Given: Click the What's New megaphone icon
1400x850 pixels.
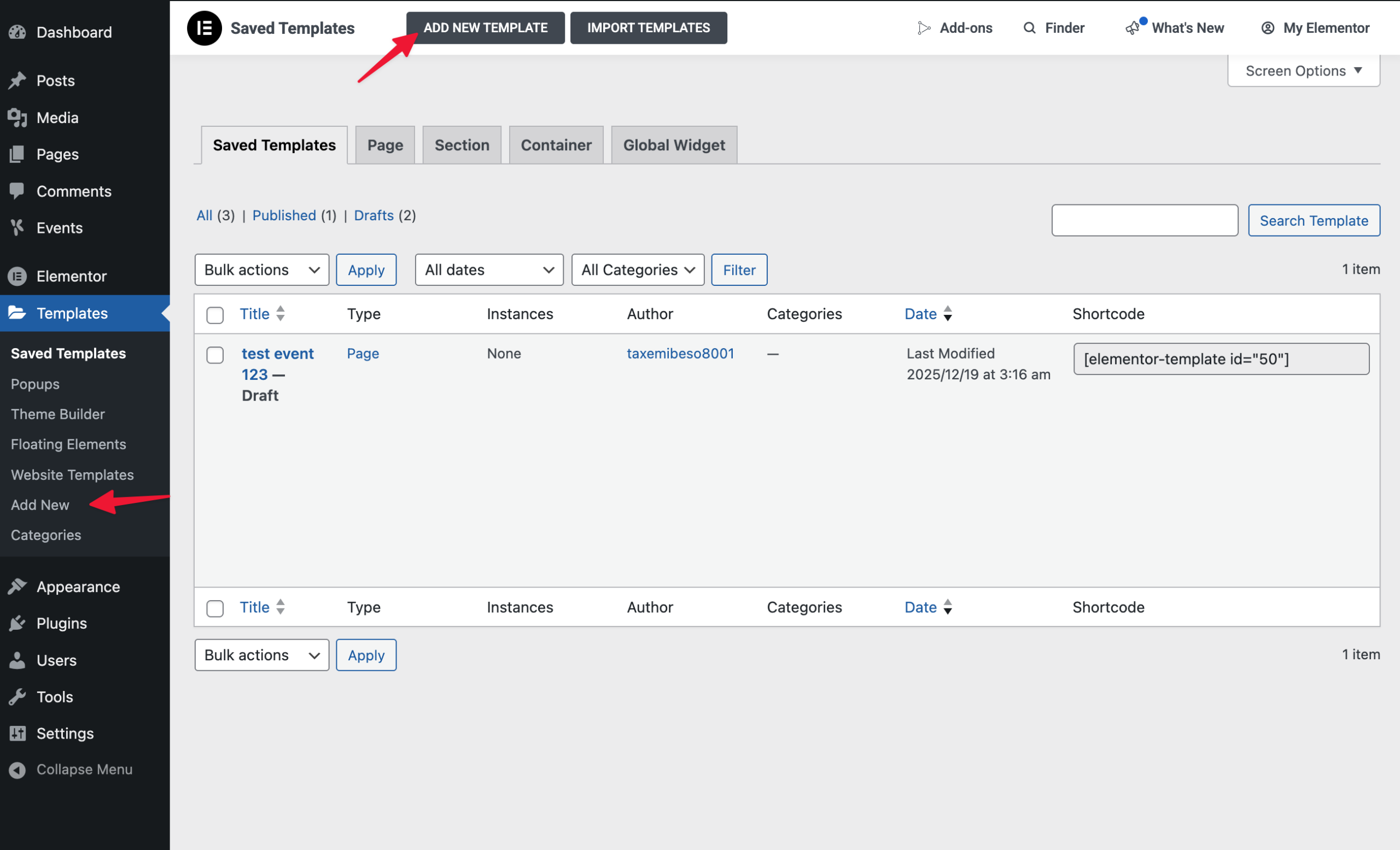Looking at the screenshot, I should [x=1133, y=28].
